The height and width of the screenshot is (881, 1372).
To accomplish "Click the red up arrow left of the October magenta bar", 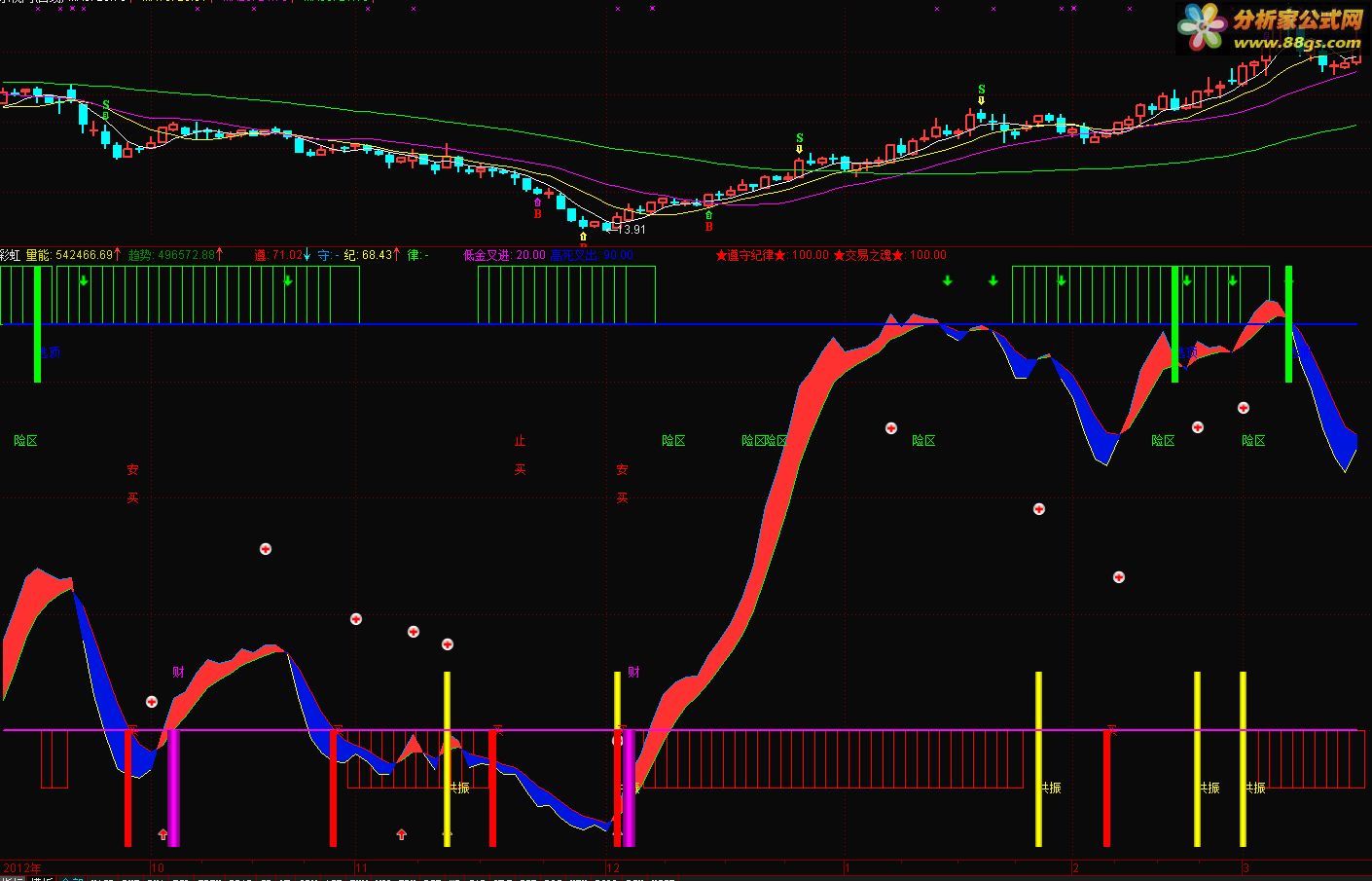I will 162,834.
